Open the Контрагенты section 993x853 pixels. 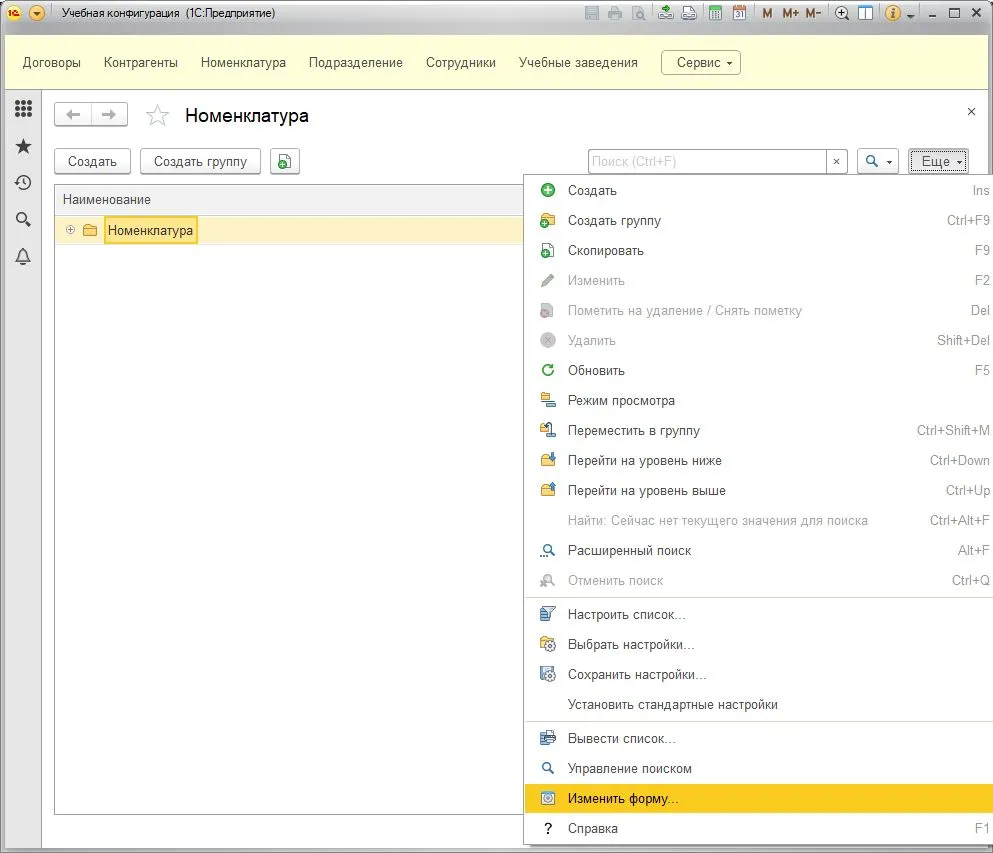click(141, 63)
